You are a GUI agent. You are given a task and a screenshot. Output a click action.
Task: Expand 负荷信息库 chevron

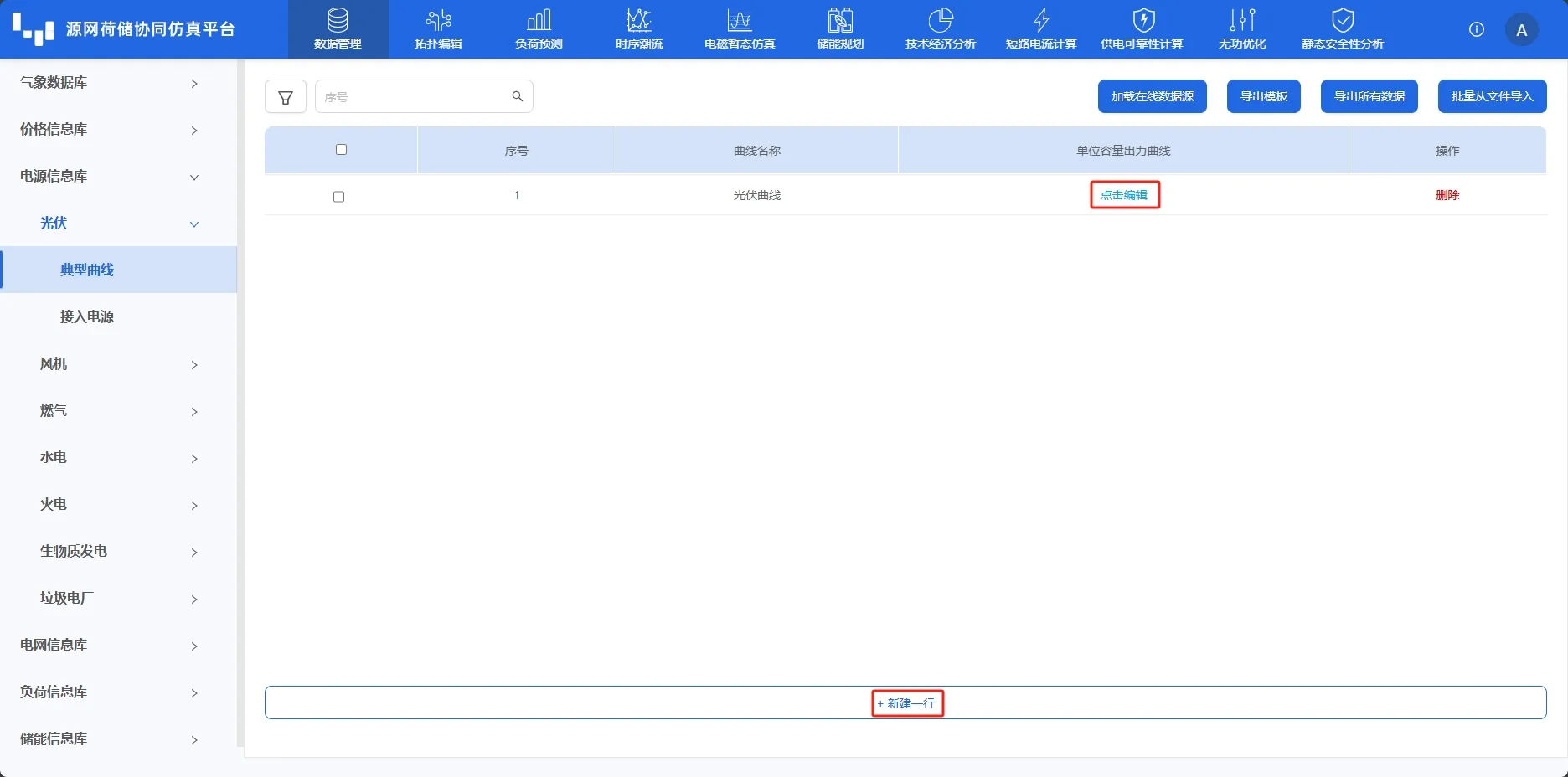[194, 692]
